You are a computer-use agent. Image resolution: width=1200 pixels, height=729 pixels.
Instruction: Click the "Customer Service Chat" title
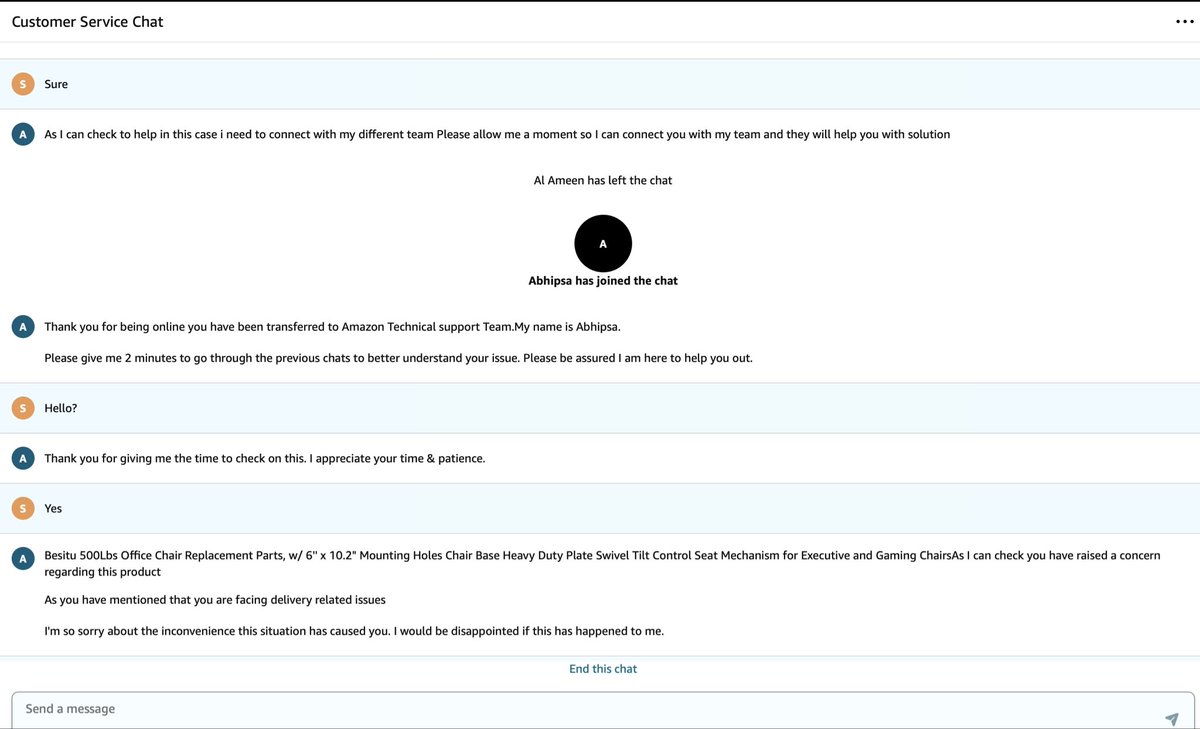click(x=87, y=21)
